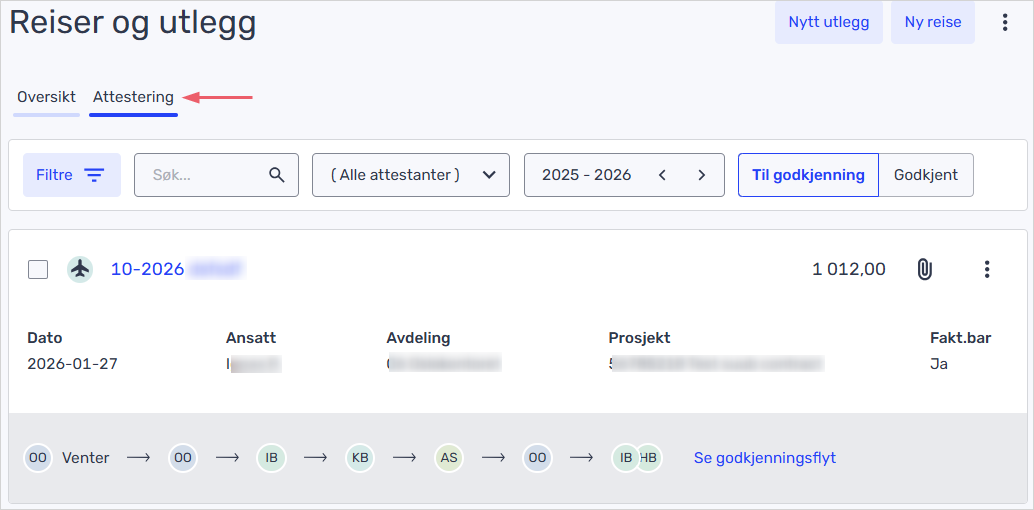This screenshot has height=510, width=1034.
Task: Go to next period with right chevron
Action: click(702, 175)
